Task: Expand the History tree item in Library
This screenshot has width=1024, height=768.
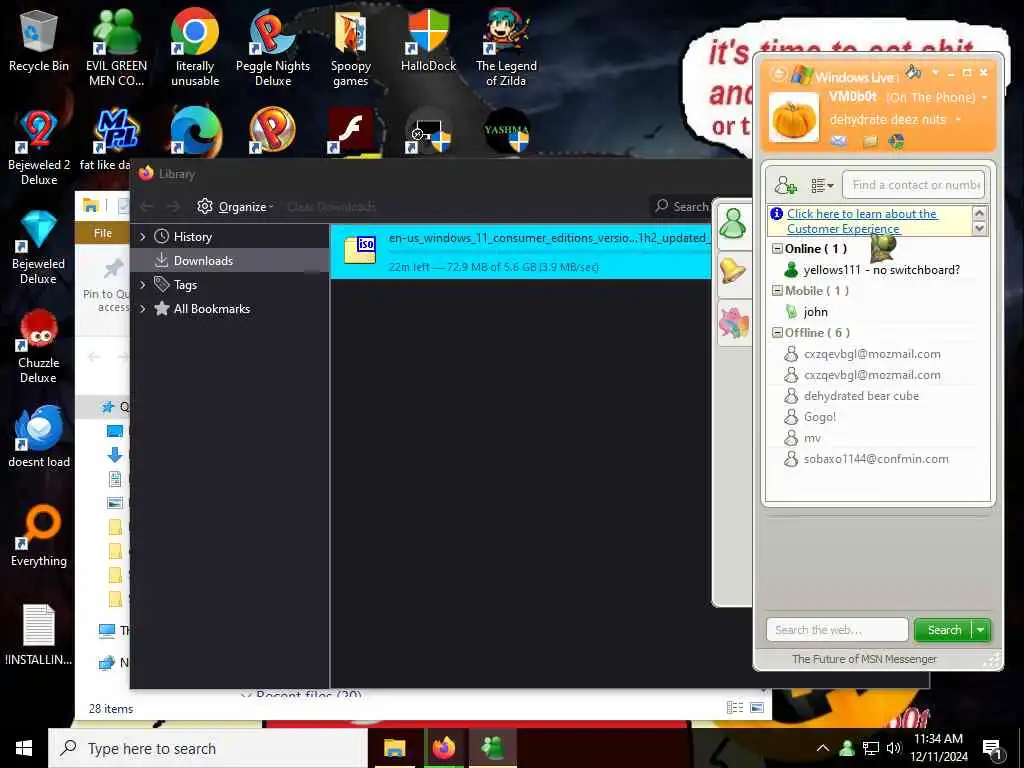Action: 143,237
